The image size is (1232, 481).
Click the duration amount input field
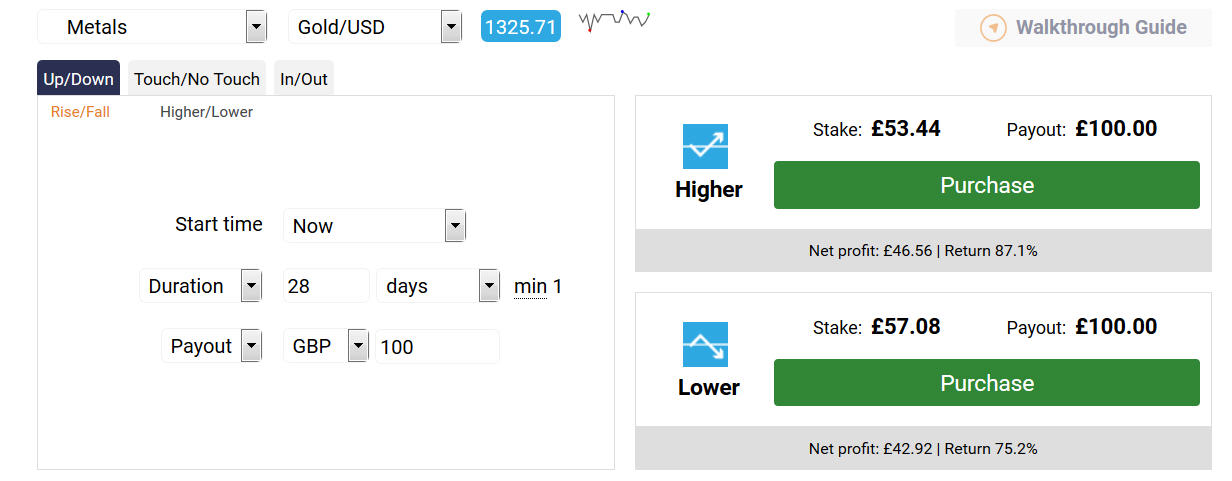pyautogui.click(x=326, y=286)
